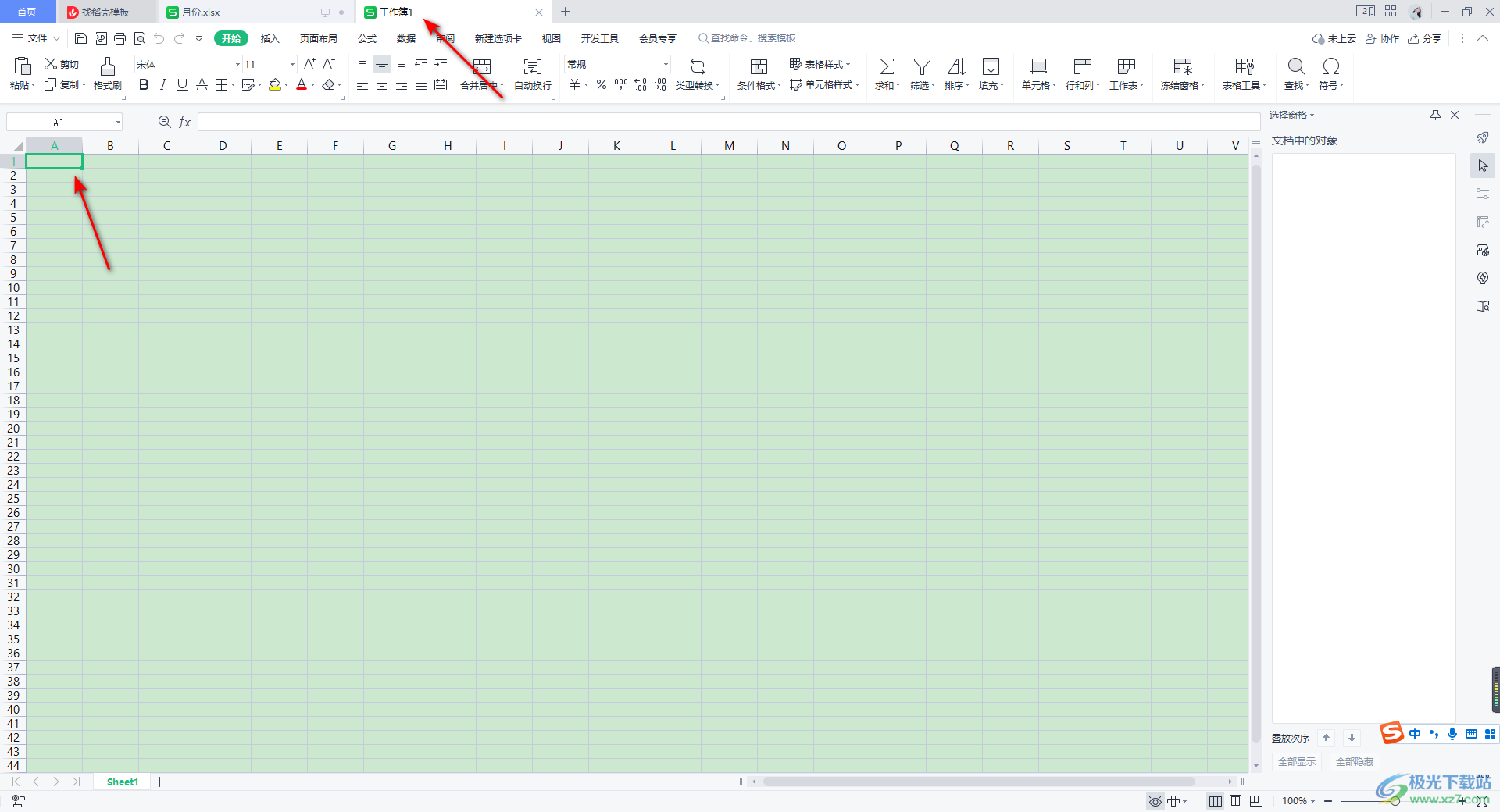Image resolution: width=1500 pixels, height=812 pixels.
Task: Click the red font color swatch
Action: pyautogui.click(x=302, y=84)
